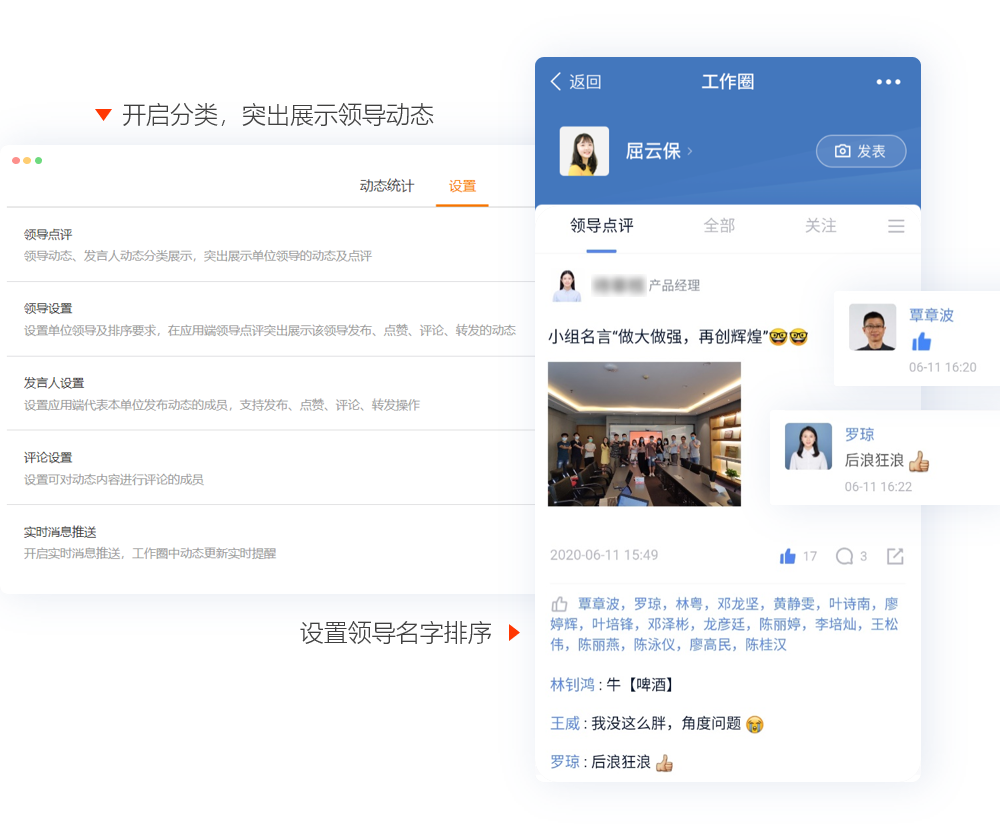
Task: Open 屈云保 profile avatar in header
Action: point(584,151)
